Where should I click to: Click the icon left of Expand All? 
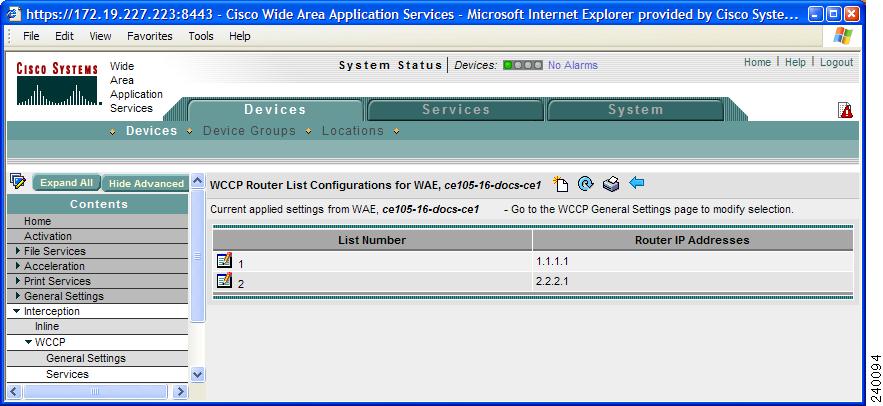pos(18,181)
